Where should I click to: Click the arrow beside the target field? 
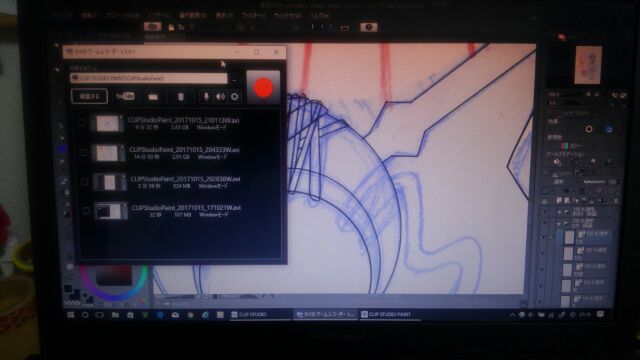click(x=234, y=80)
